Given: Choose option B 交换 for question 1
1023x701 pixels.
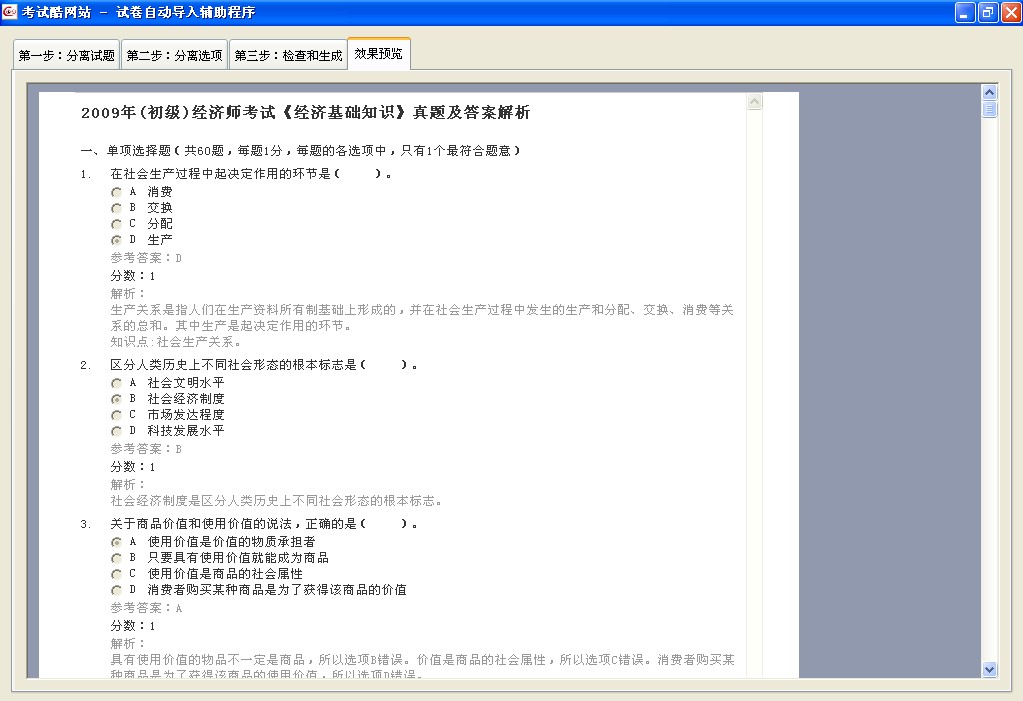Looking at the screenshot, I should 117,208.
